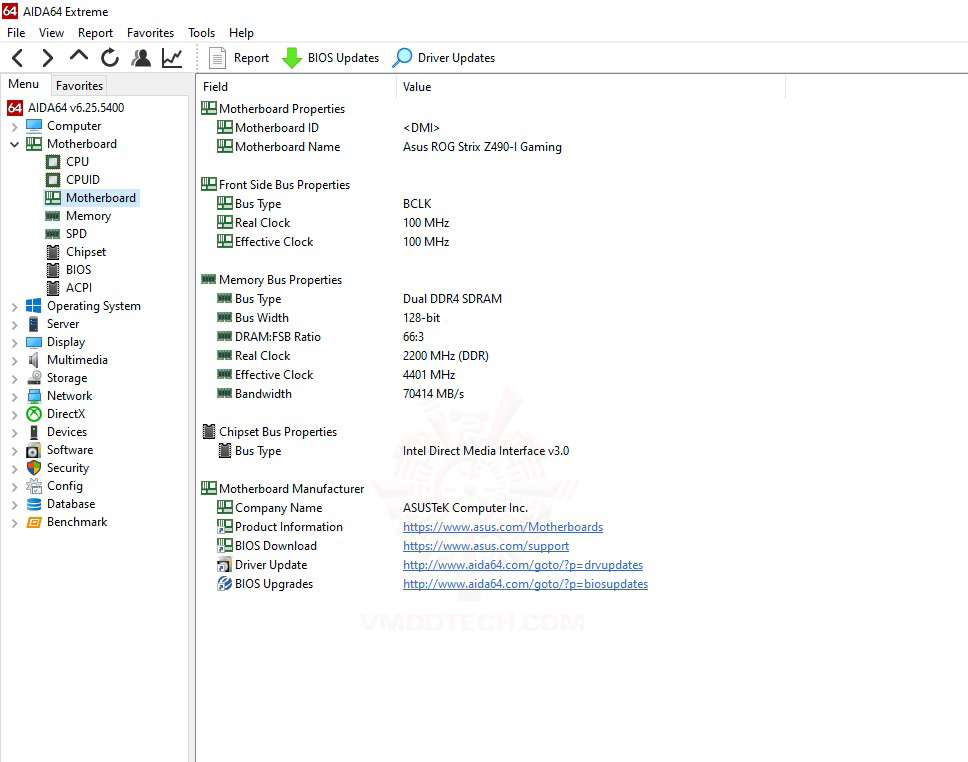Select the CPUID icon in tree
The width and height of the screenshot is (968, 762).
tap(53, 180)
